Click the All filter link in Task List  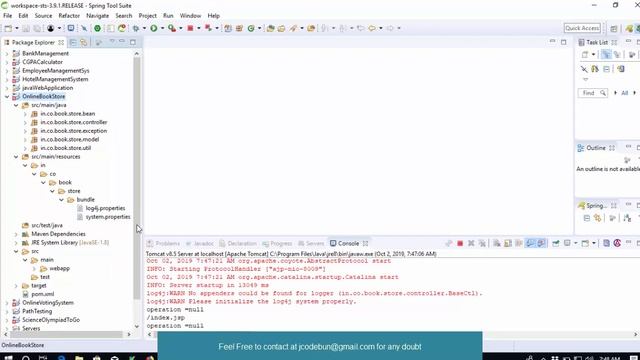point(624,93)
